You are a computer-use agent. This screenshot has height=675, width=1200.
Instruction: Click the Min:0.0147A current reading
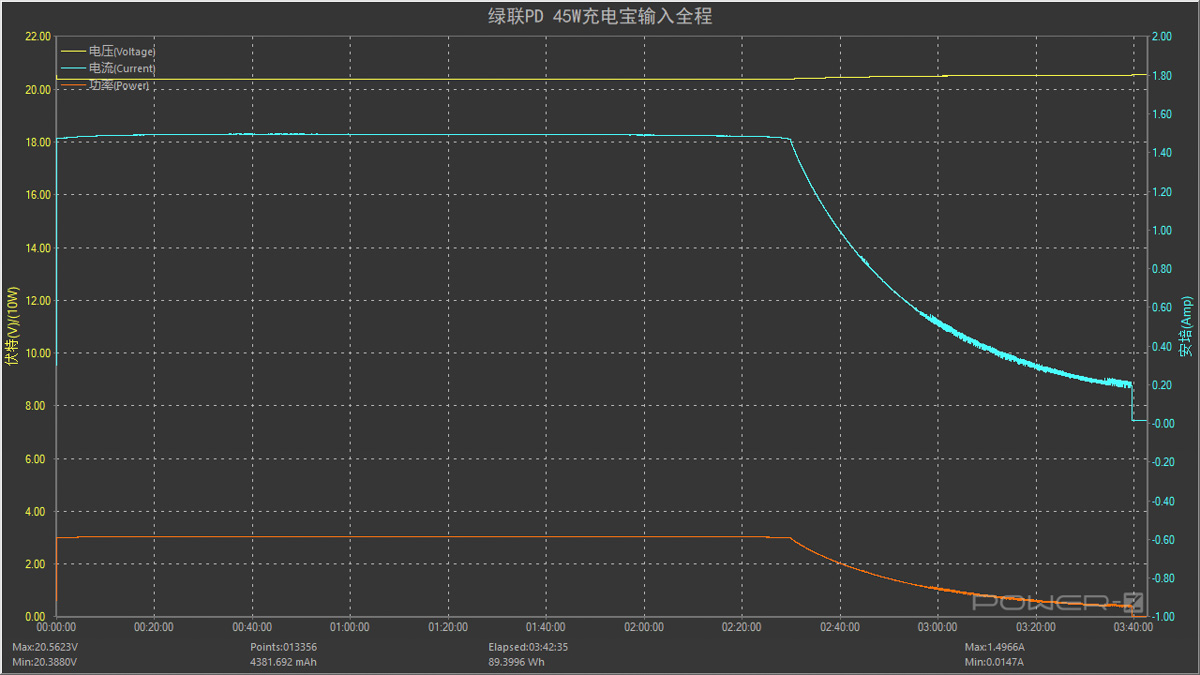993,661
